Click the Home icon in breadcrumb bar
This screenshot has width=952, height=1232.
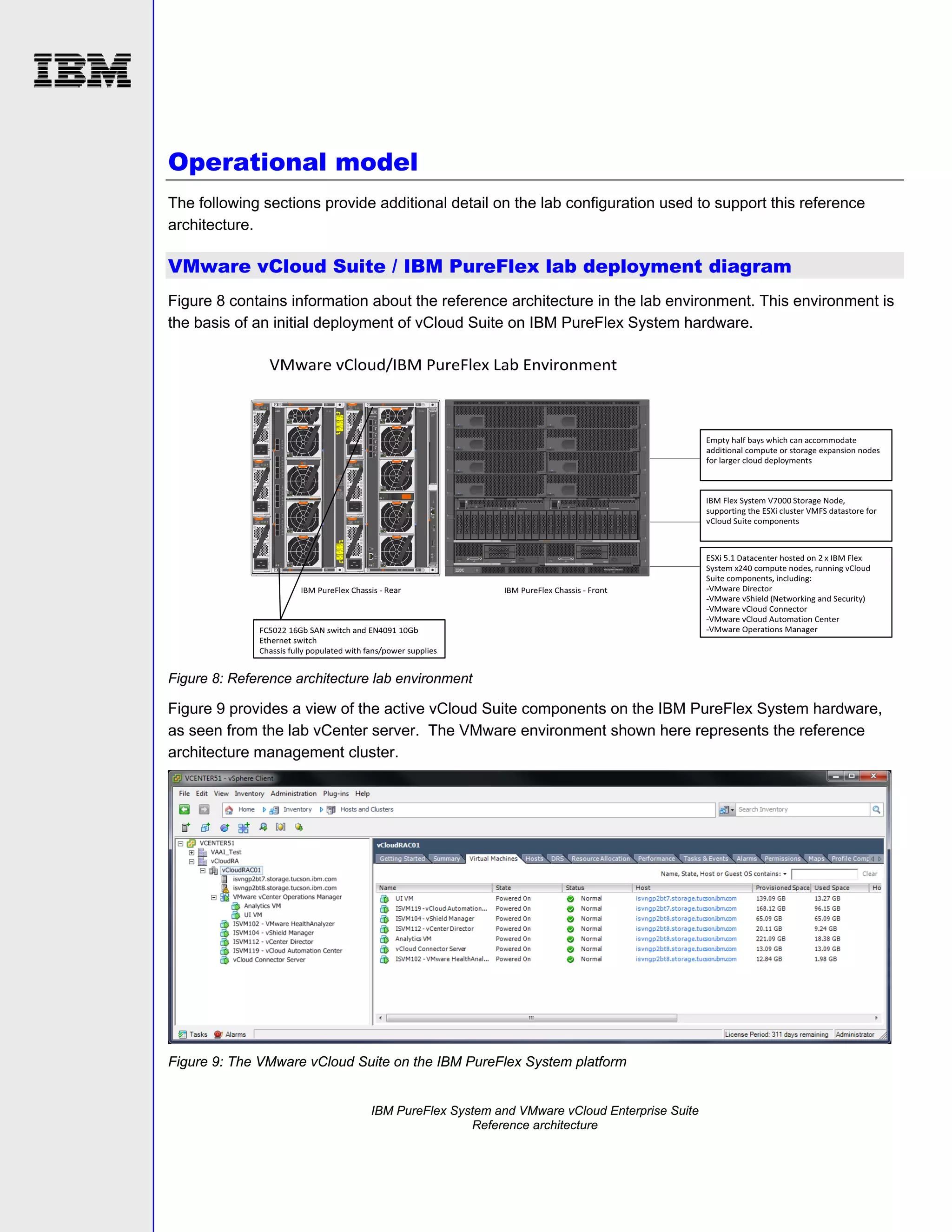pyautogui.click(x=229, y=809)
